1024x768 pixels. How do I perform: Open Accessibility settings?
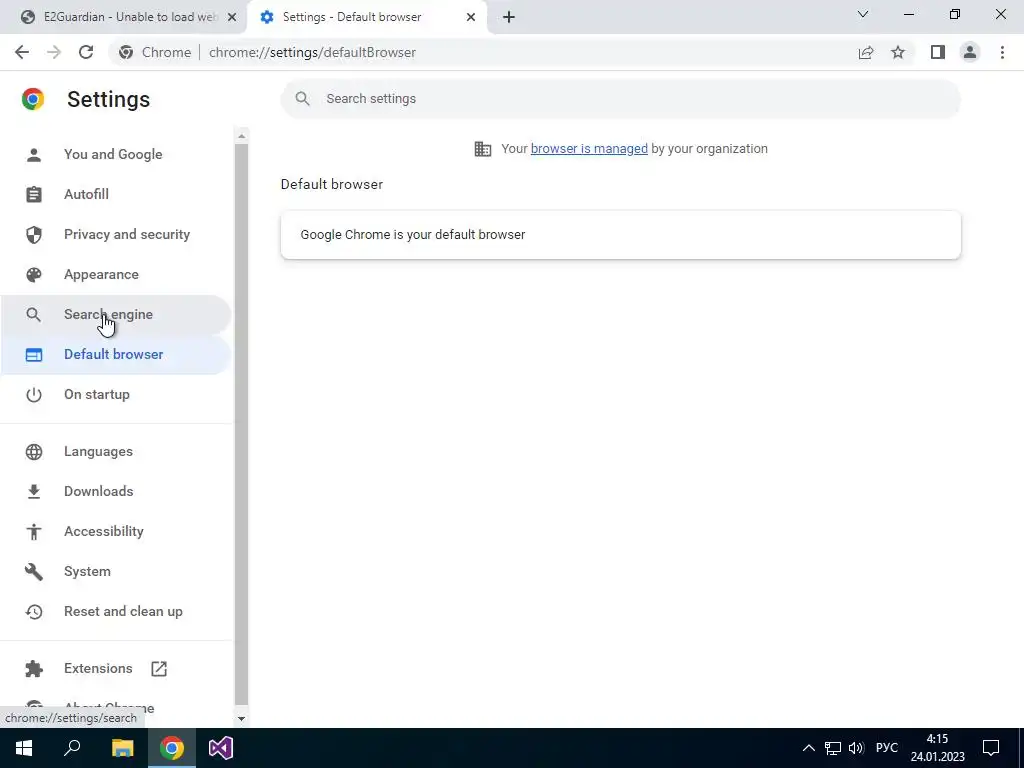tap(116, 532)
